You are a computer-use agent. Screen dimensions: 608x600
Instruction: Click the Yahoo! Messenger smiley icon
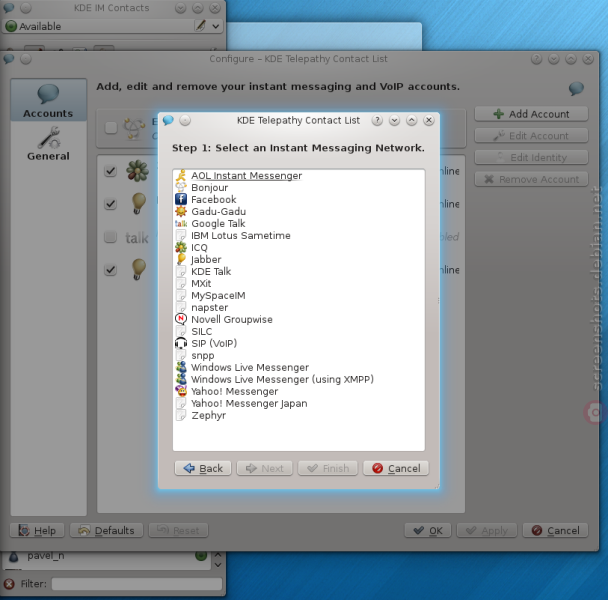click(x=181, y=391)
